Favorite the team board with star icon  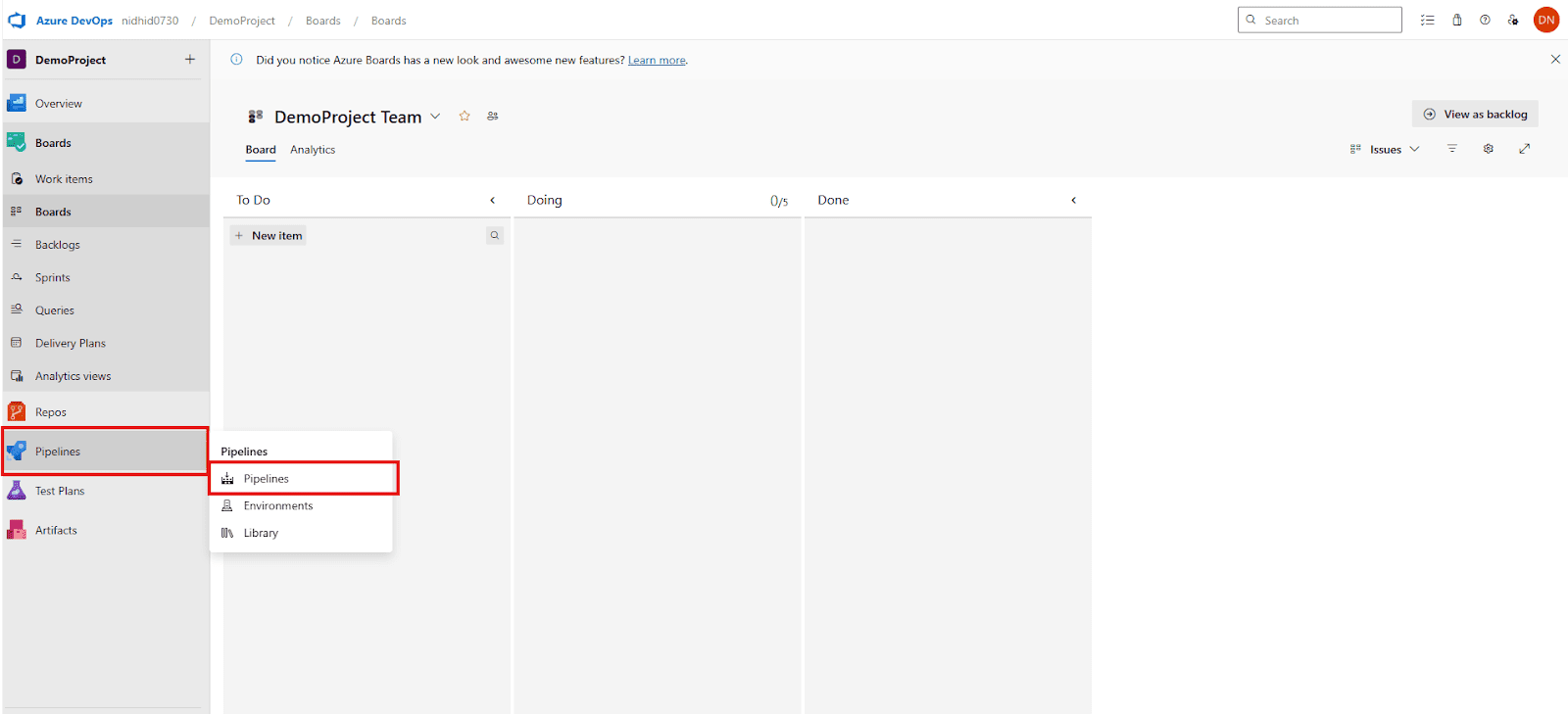[465, 116]
